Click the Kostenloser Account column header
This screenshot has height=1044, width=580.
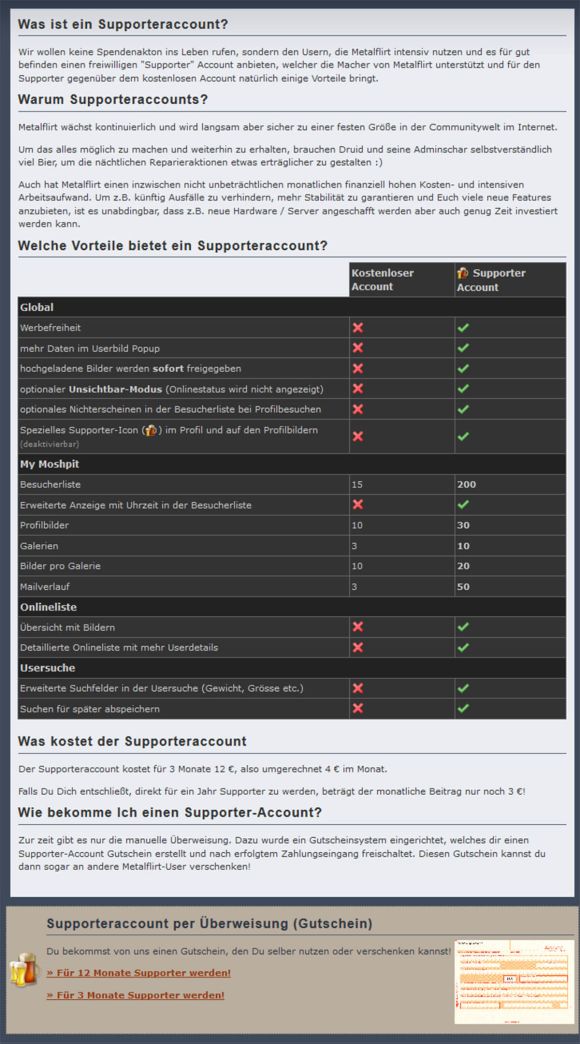(382, 280)
